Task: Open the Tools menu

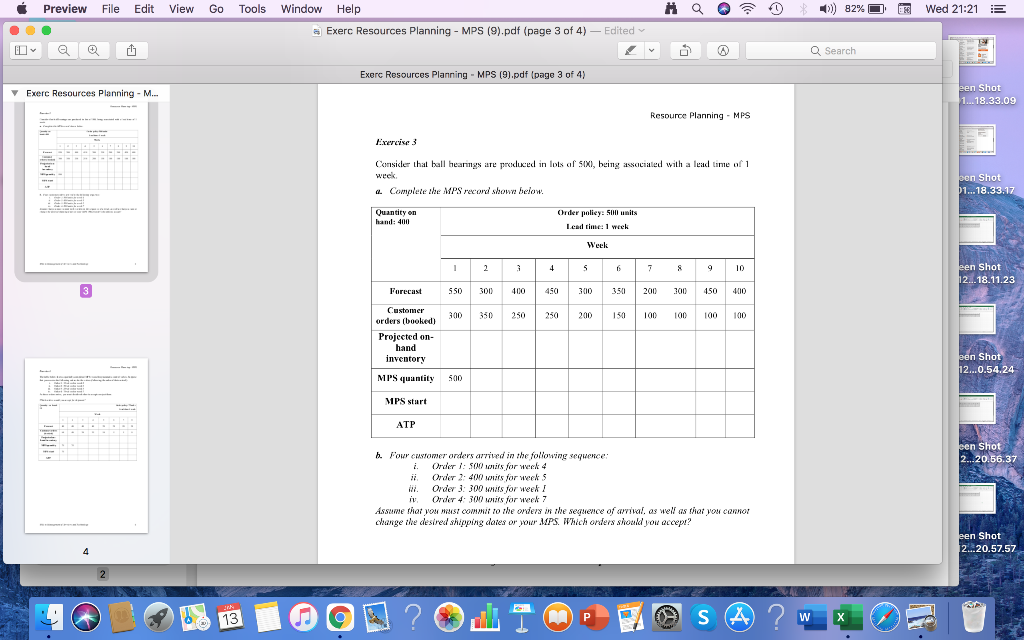Action: (x=251, y=9)
